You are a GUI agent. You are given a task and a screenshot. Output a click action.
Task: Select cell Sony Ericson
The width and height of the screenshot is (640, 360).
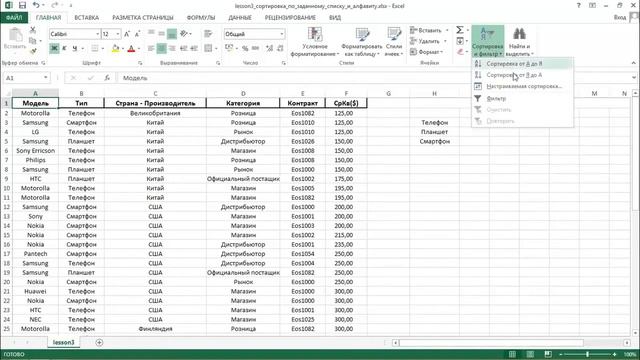point(36,151)
